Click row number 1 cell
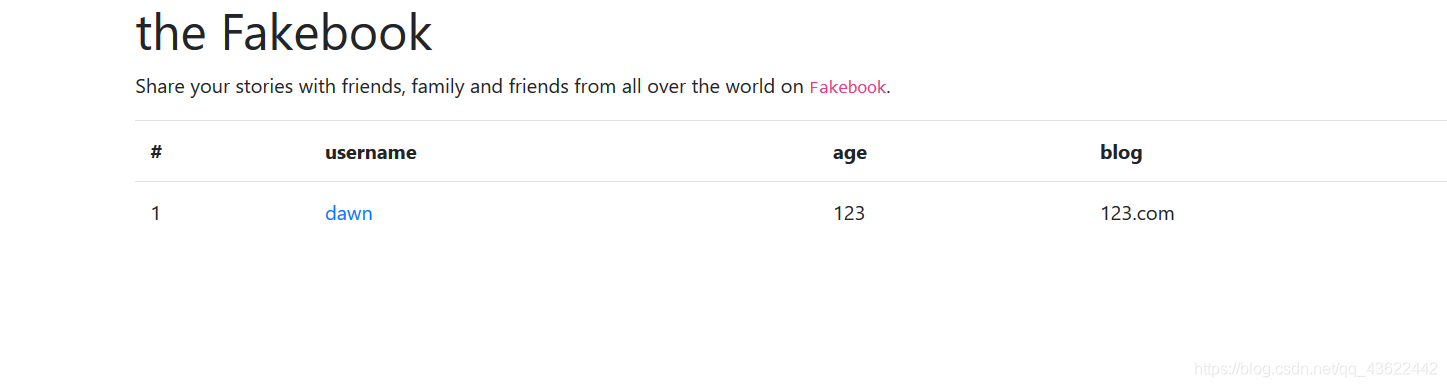The image size is (1447, 387). [x=155, y=213]
